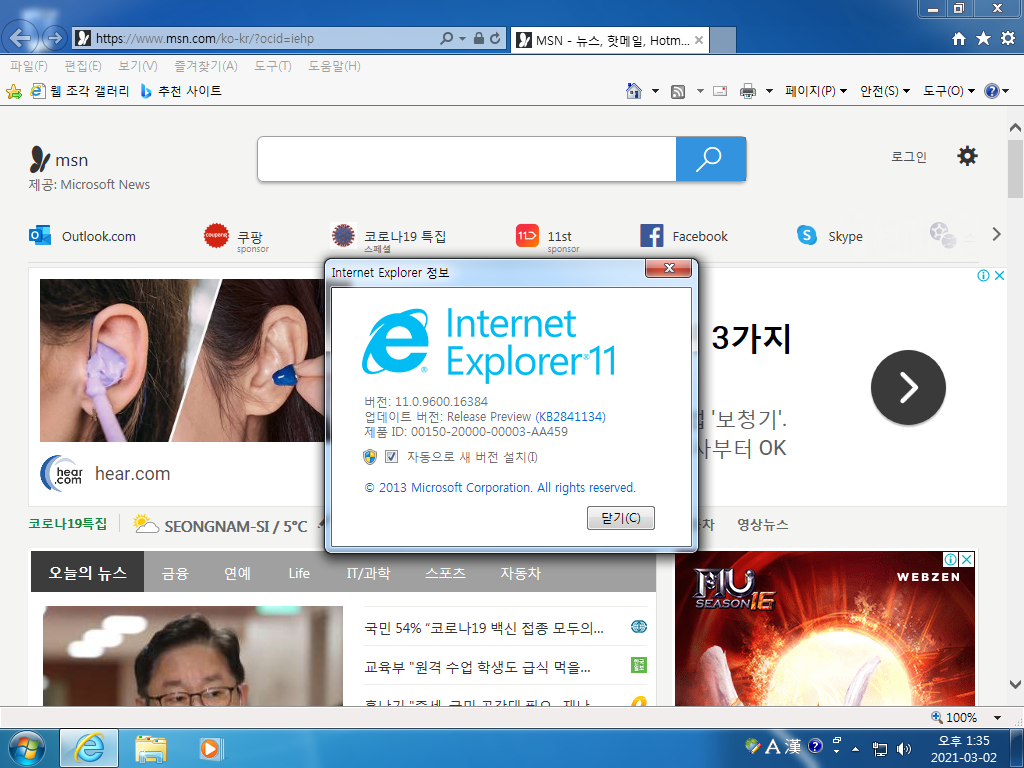This screenshot has width=1024, height=768.
Task: Open Windows Explorer from the taskbar
Action: coord(150,748)
